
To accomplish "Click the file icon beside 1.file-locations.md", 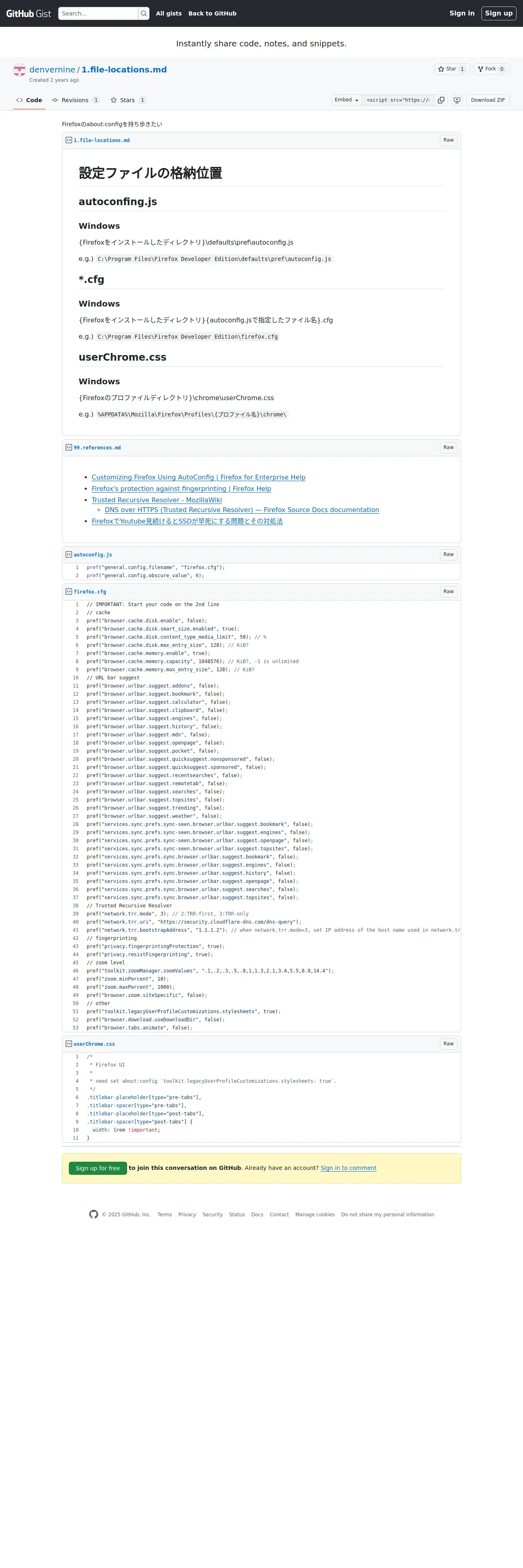I will pyautogui.click(x=69, y=140).
